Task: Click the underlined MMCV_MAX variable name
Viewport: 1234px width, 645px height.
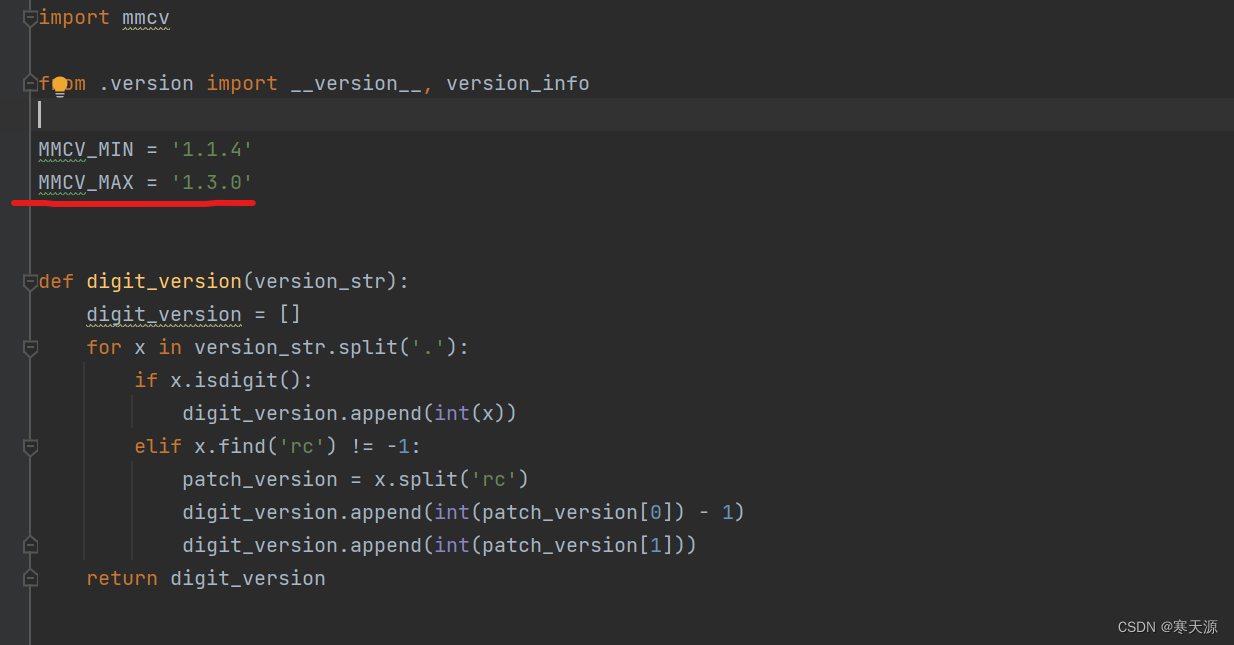Action: [x=86, y=183]
